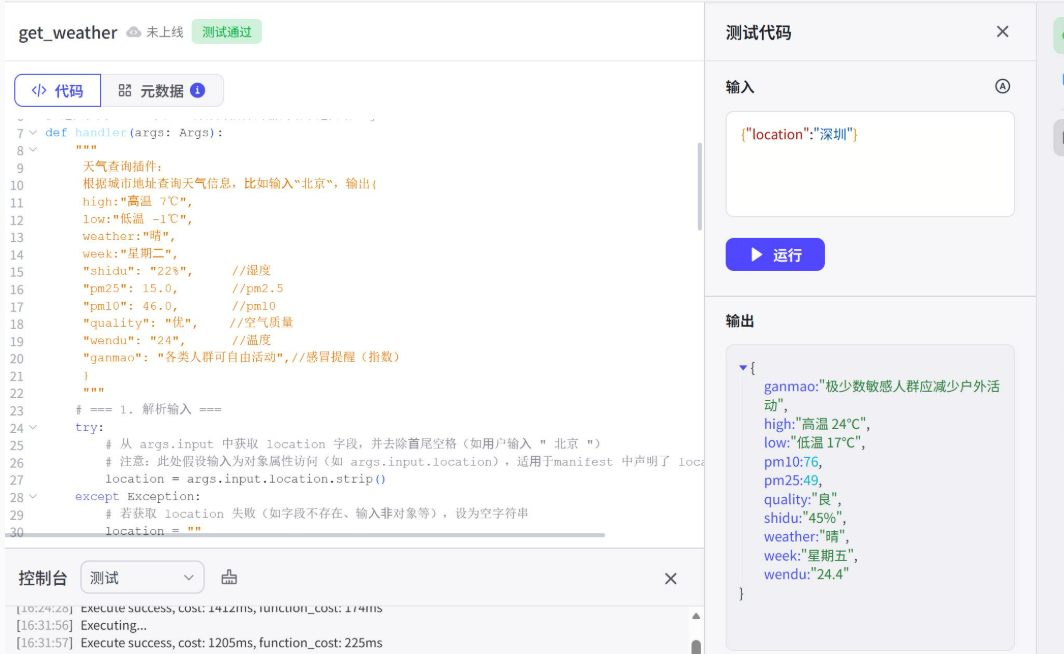1064x654 pixels.
Task: Open the 测试 console dropdown
Action: click(142, 577)
